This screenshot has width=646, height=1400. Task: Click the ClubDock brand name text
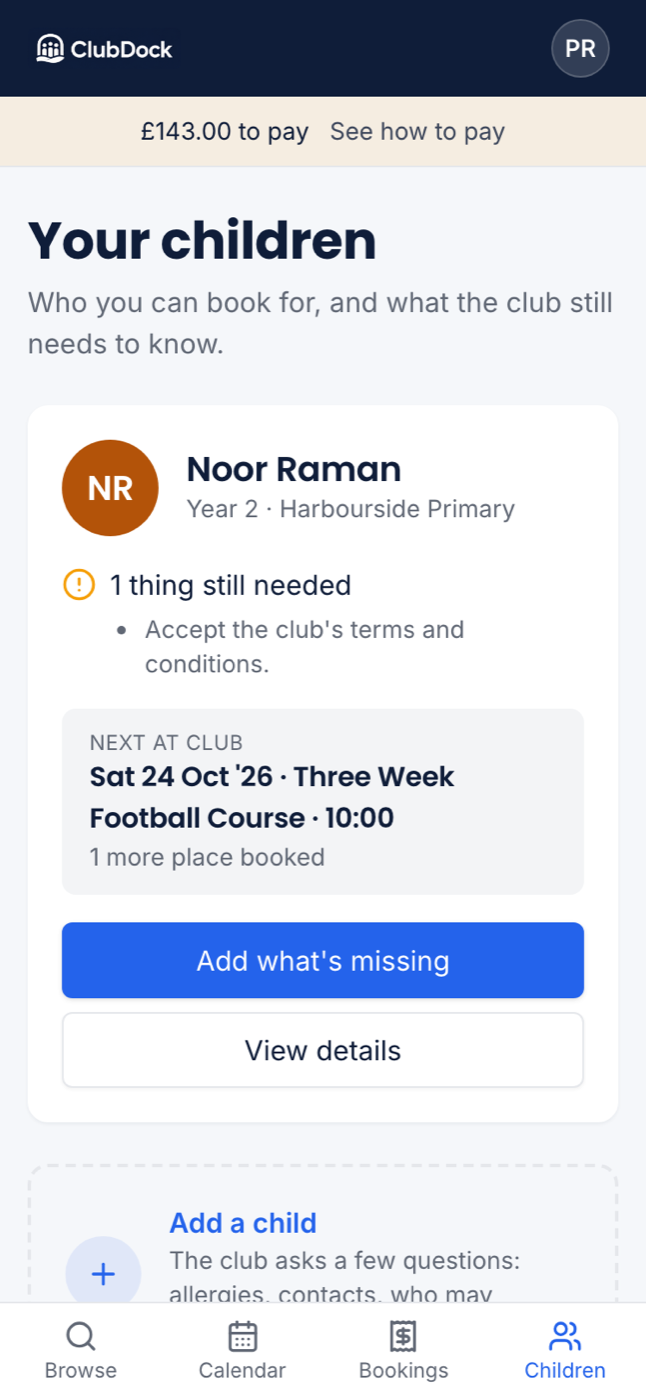[x=121, y=49]
